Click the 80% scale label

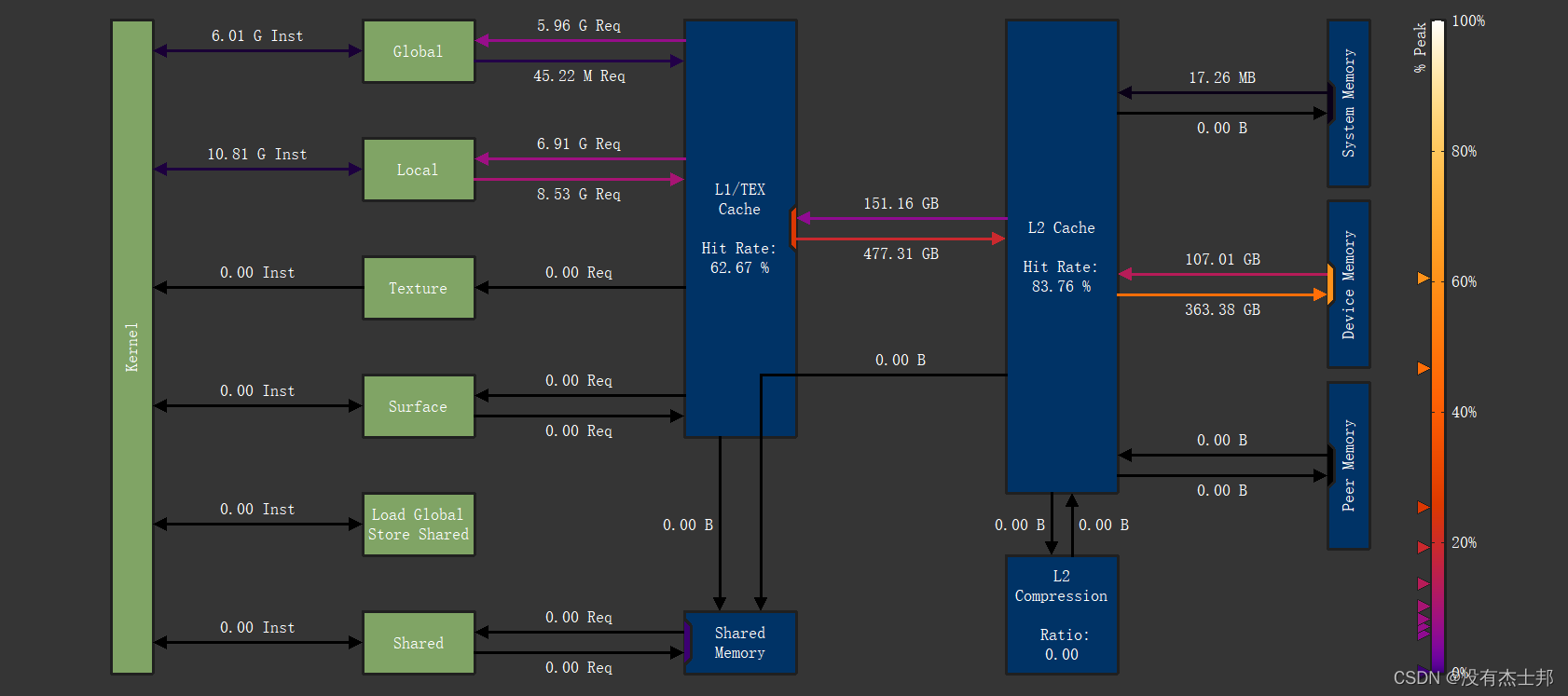1464,151
